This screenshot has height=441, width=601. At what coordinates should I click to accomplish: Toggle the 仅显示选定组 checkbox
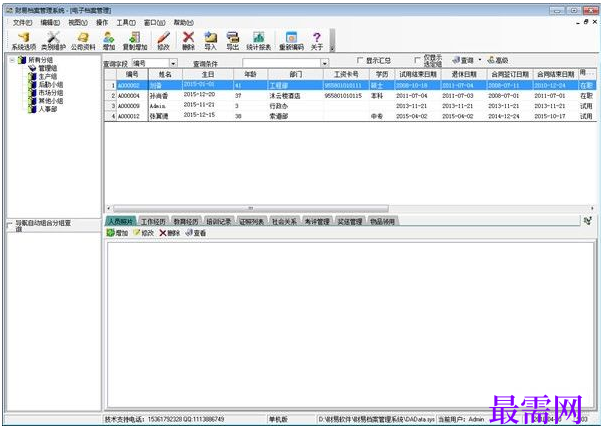pos(417,60)
